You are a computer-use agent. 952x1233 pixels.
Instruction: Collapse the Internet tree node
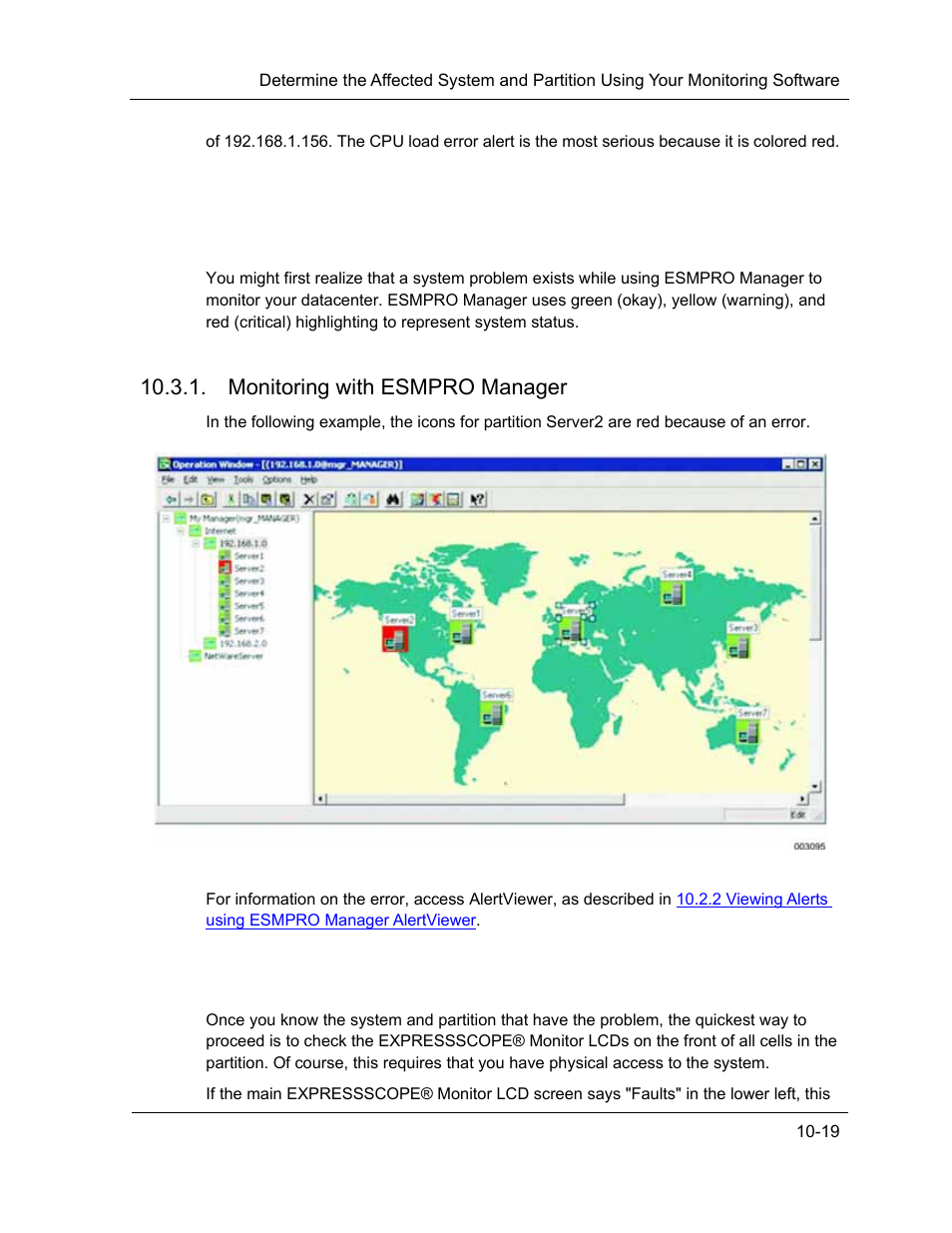click(182, 531)
